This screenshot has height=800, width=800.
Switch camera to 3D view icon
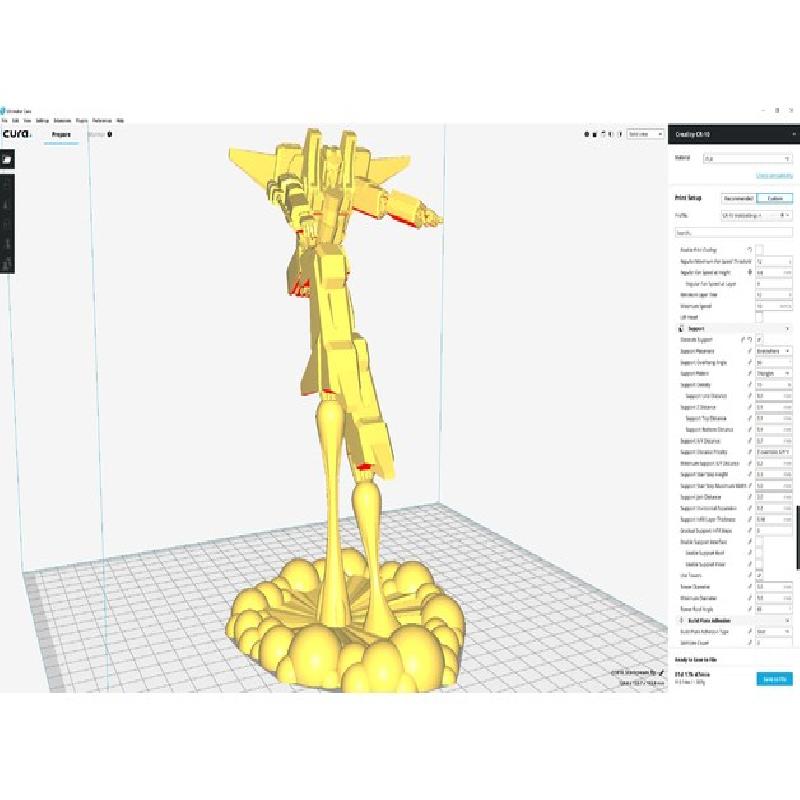click(x=586, y=134)
